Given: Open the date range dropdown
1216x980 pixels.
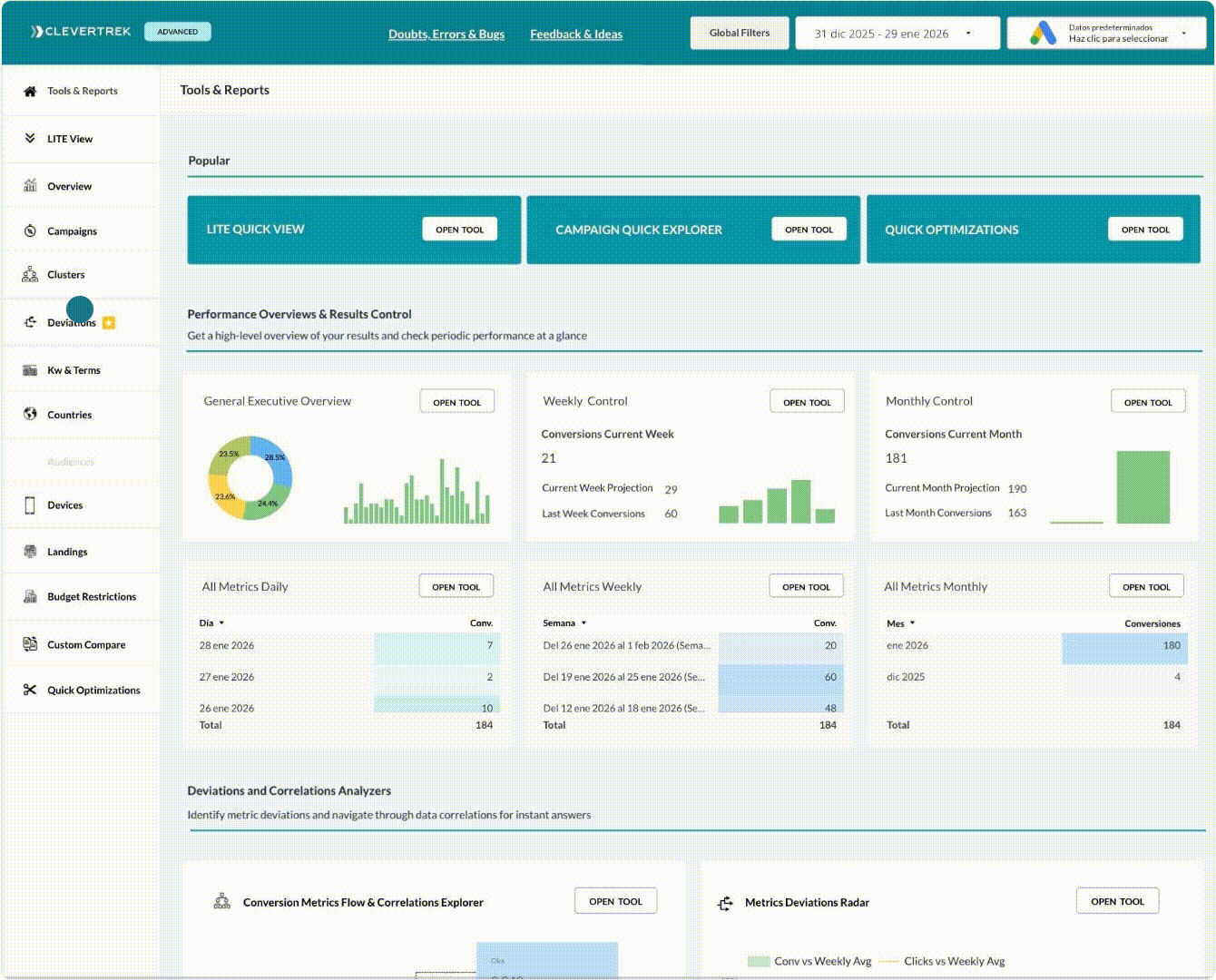Looking at the screenshot, I should click(x=897, y=34).
